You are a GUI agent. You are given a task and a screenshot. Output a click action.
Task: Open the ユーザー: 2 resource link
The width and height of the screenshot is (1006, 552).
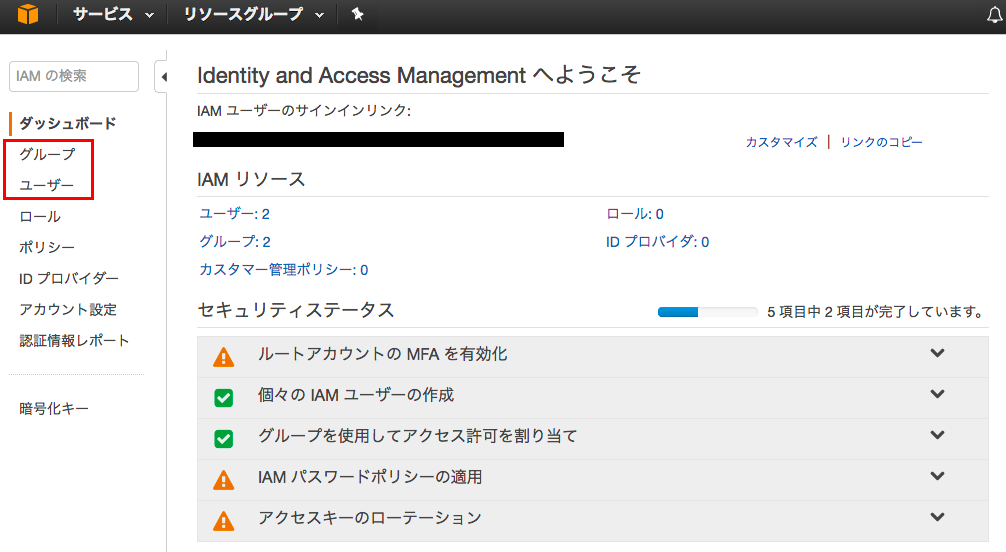coord(234,214)
